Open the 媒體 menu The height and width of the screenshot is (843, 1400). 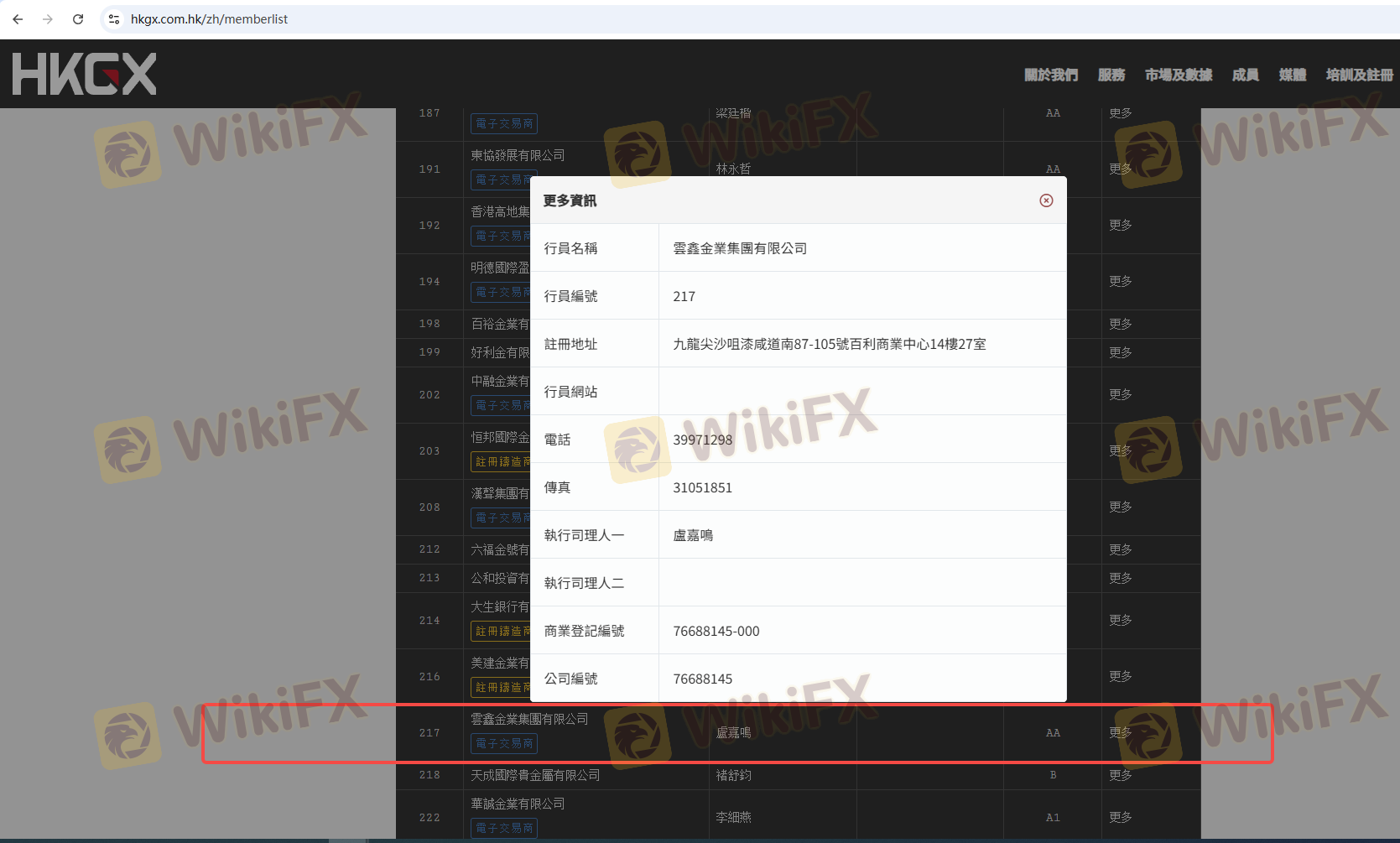(1292, 75)
